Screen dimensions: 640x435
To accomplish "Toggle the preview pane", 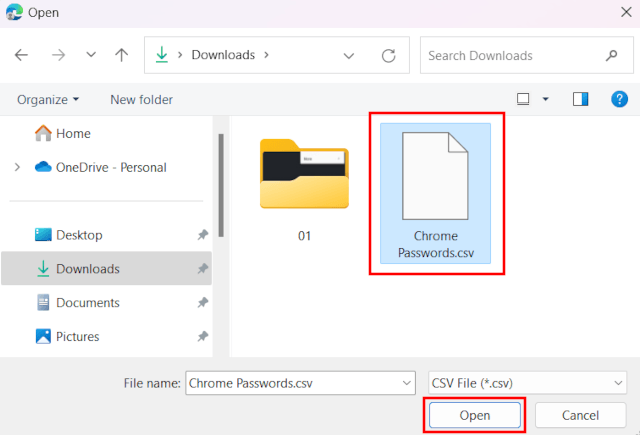I will (580, 99).
